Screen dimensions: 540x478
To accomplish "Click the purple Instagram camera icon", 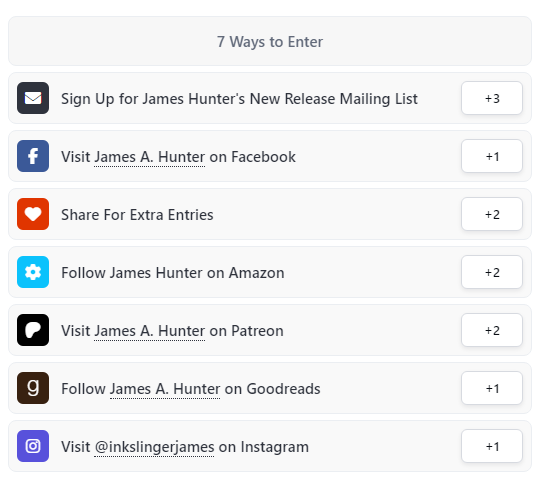I will [x=33, y=446].
